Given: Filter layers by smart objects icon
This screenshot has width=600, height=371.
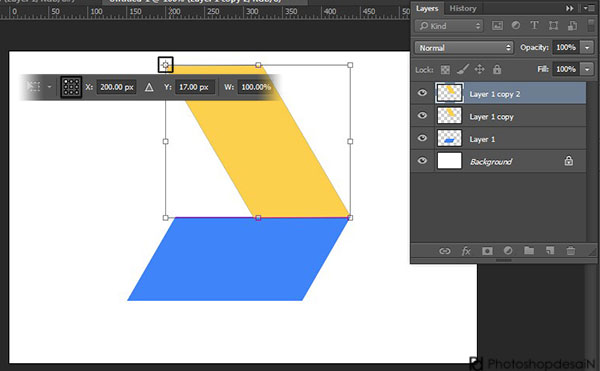Looking at the screenshot, I should point(572,26).
